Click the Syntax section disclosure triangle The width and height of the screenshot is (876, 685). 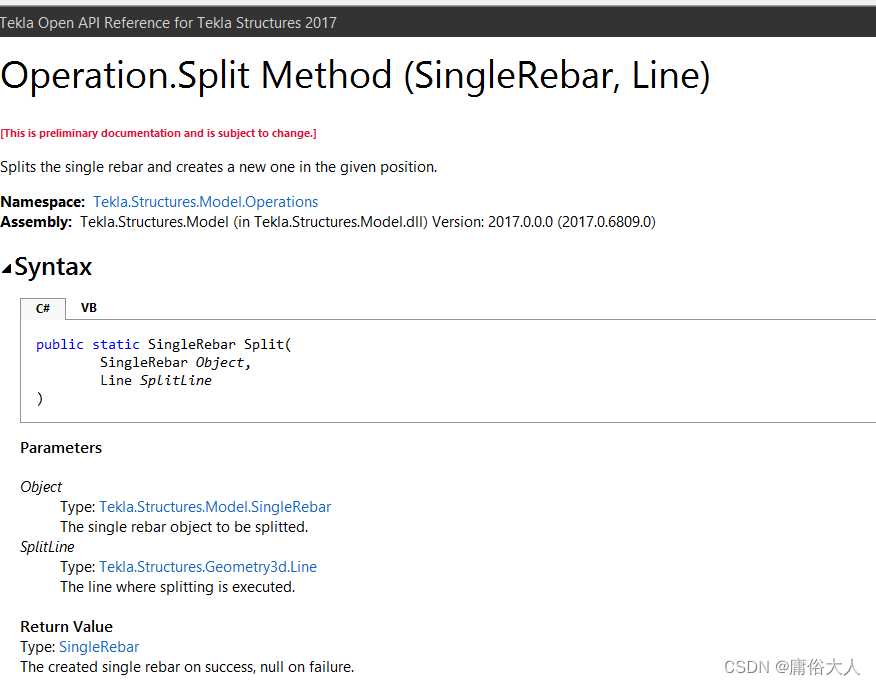coord(9,268)
